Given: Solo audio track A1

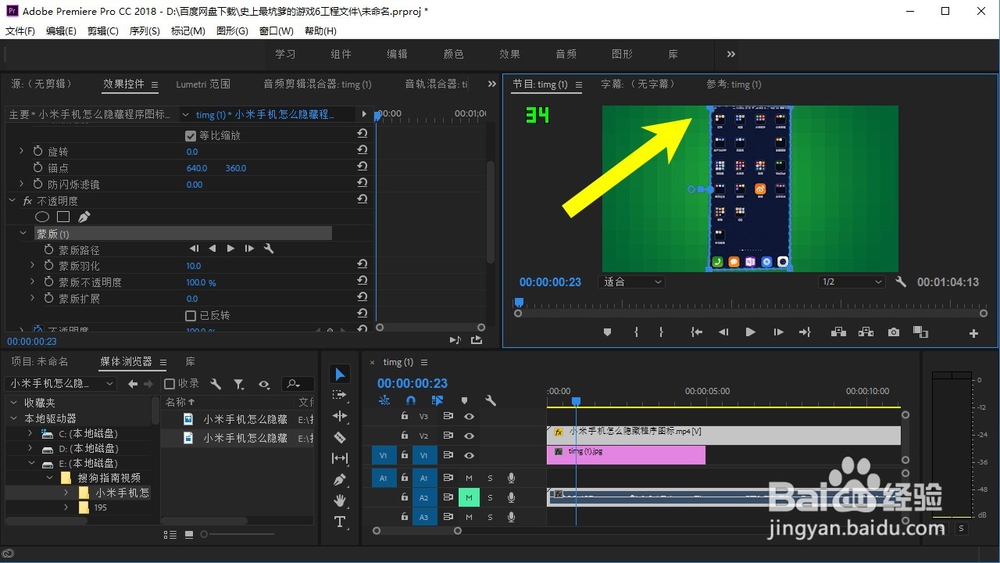Looking at the screenshot, I should 490,478.
